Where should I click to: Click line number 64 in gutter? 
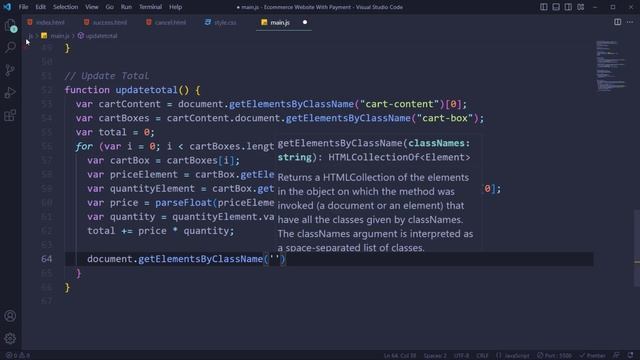47,259
